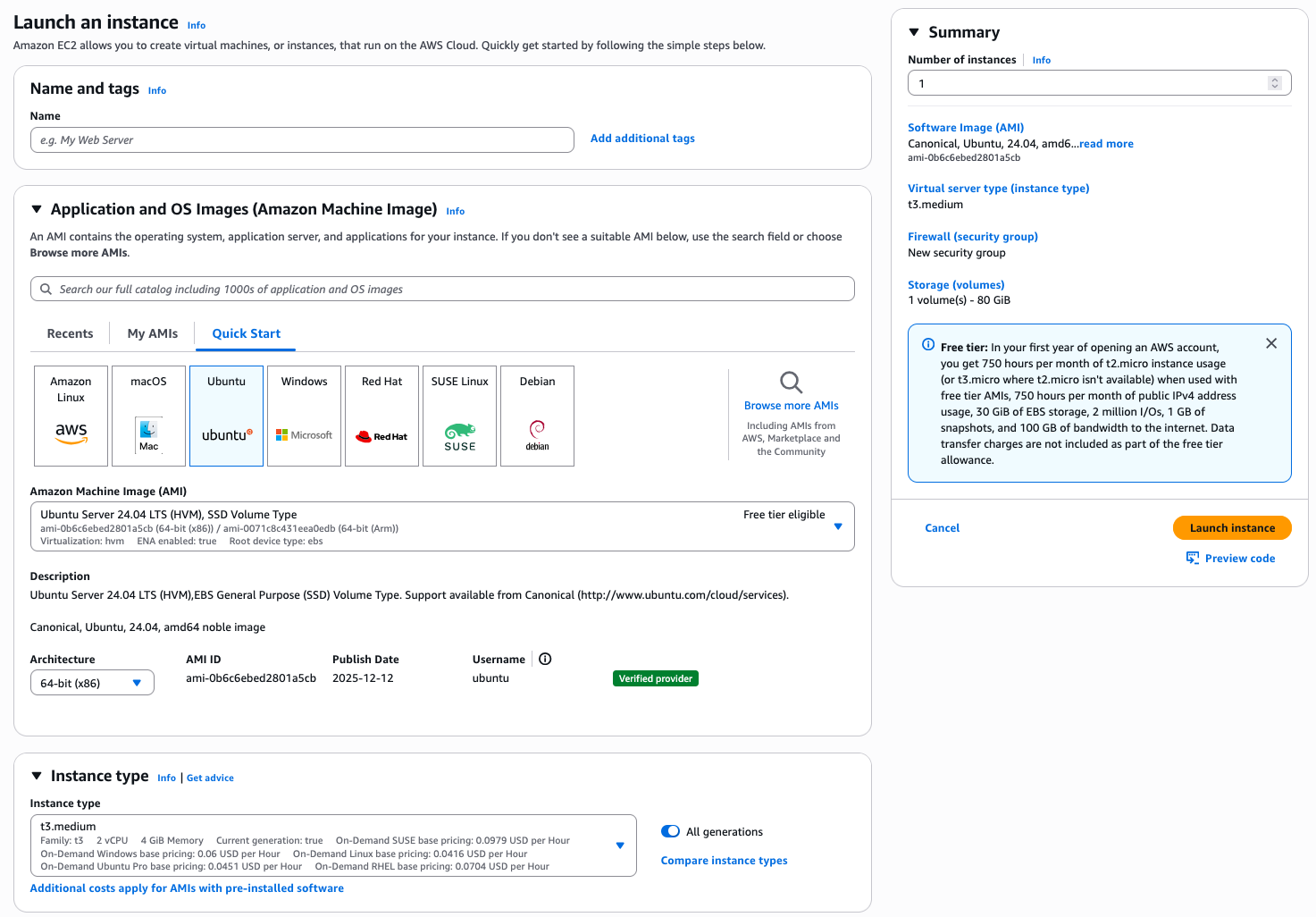1316x917 pixels.
Task: Switch to the Recents tab
Action: (70, 333)
